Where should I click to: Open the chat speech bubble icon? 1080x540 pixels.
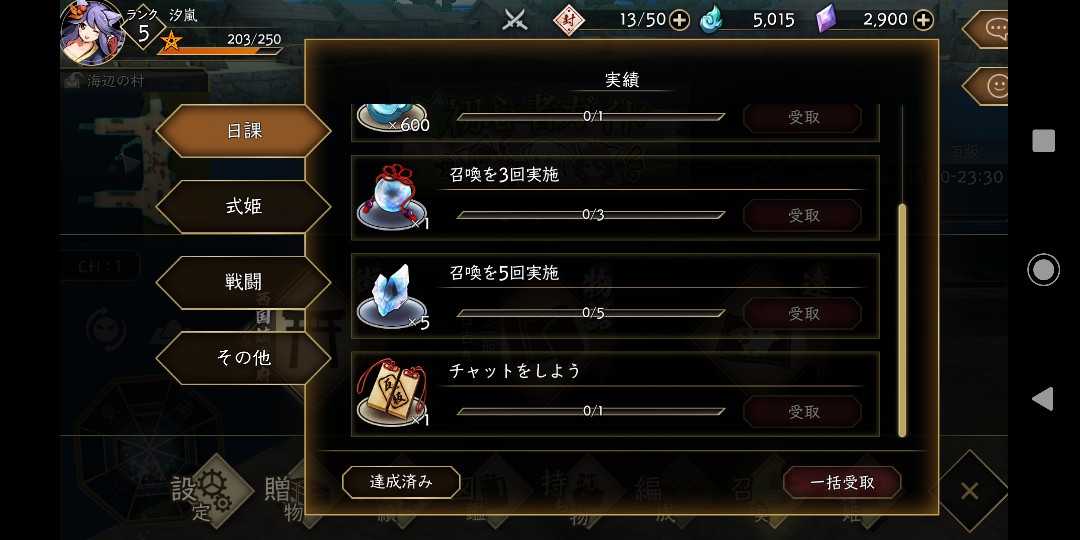992,28
